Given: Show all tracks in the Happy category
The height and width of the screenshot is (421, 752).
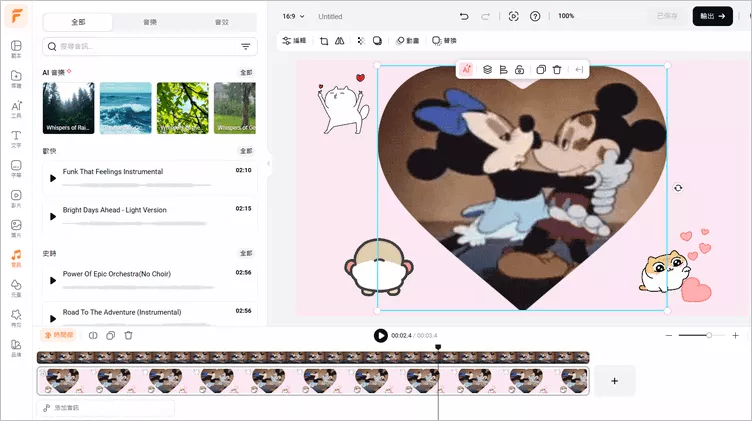Looking at the screenshot, I should pyautogui.click(x=246, y=151).
